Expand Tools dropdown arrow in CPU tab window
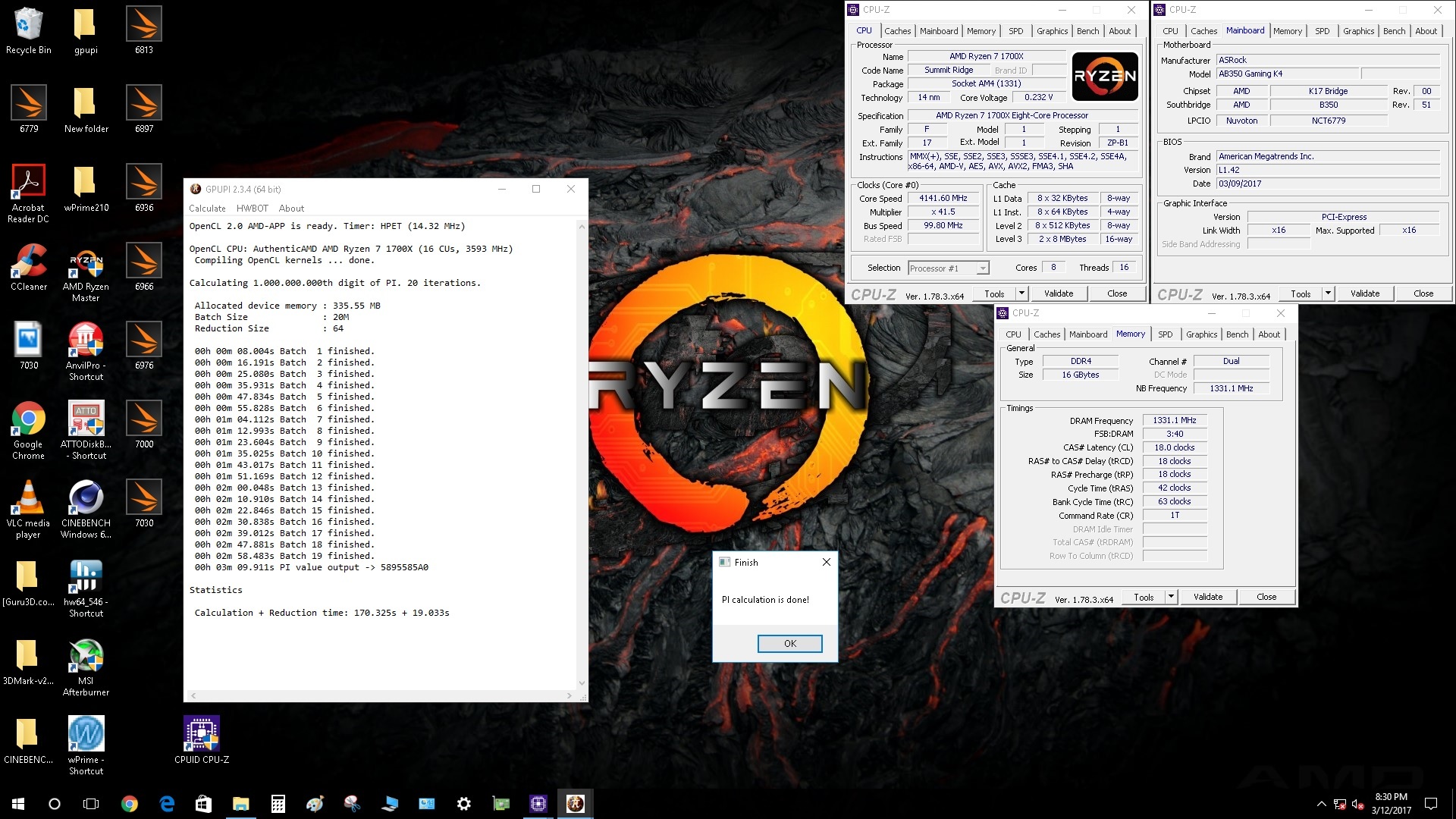This screenshot has height=819, width=1456. (1021, 293)
